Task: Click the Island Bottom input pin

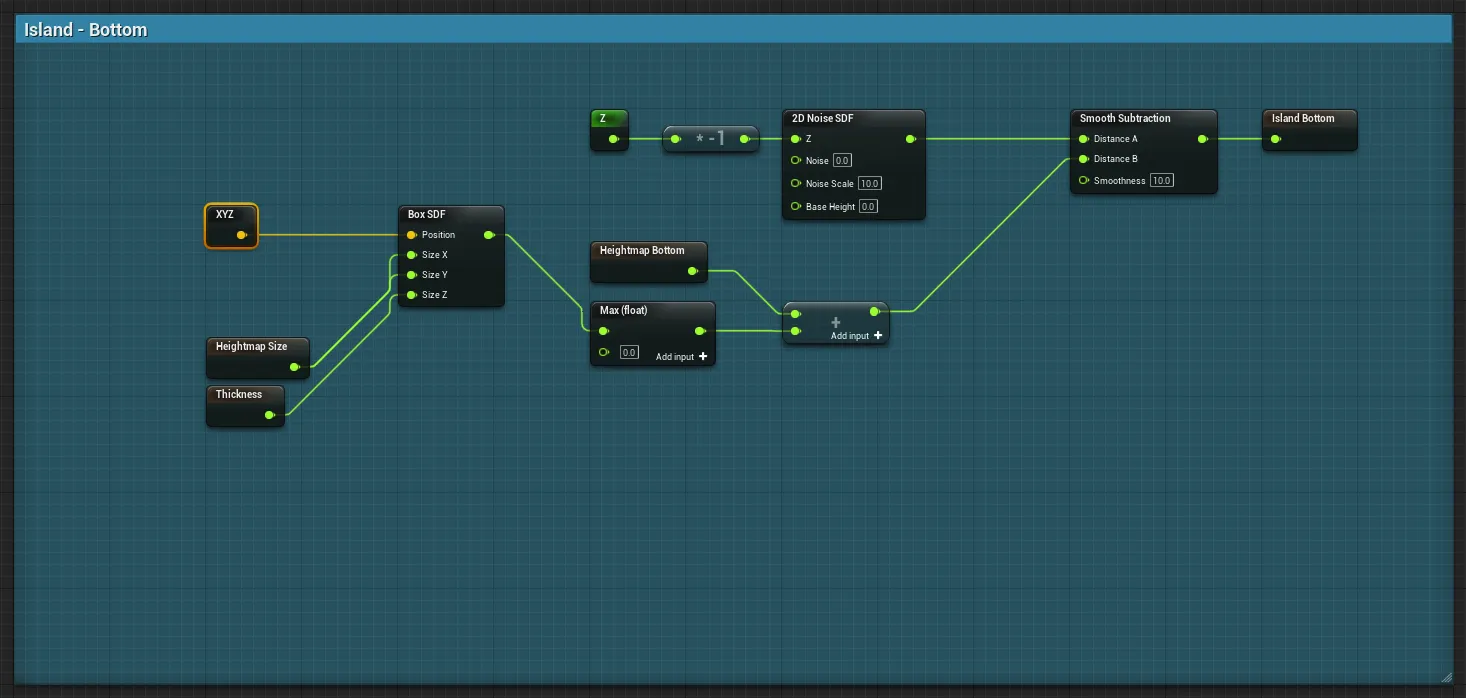Action: point(1276,139)
